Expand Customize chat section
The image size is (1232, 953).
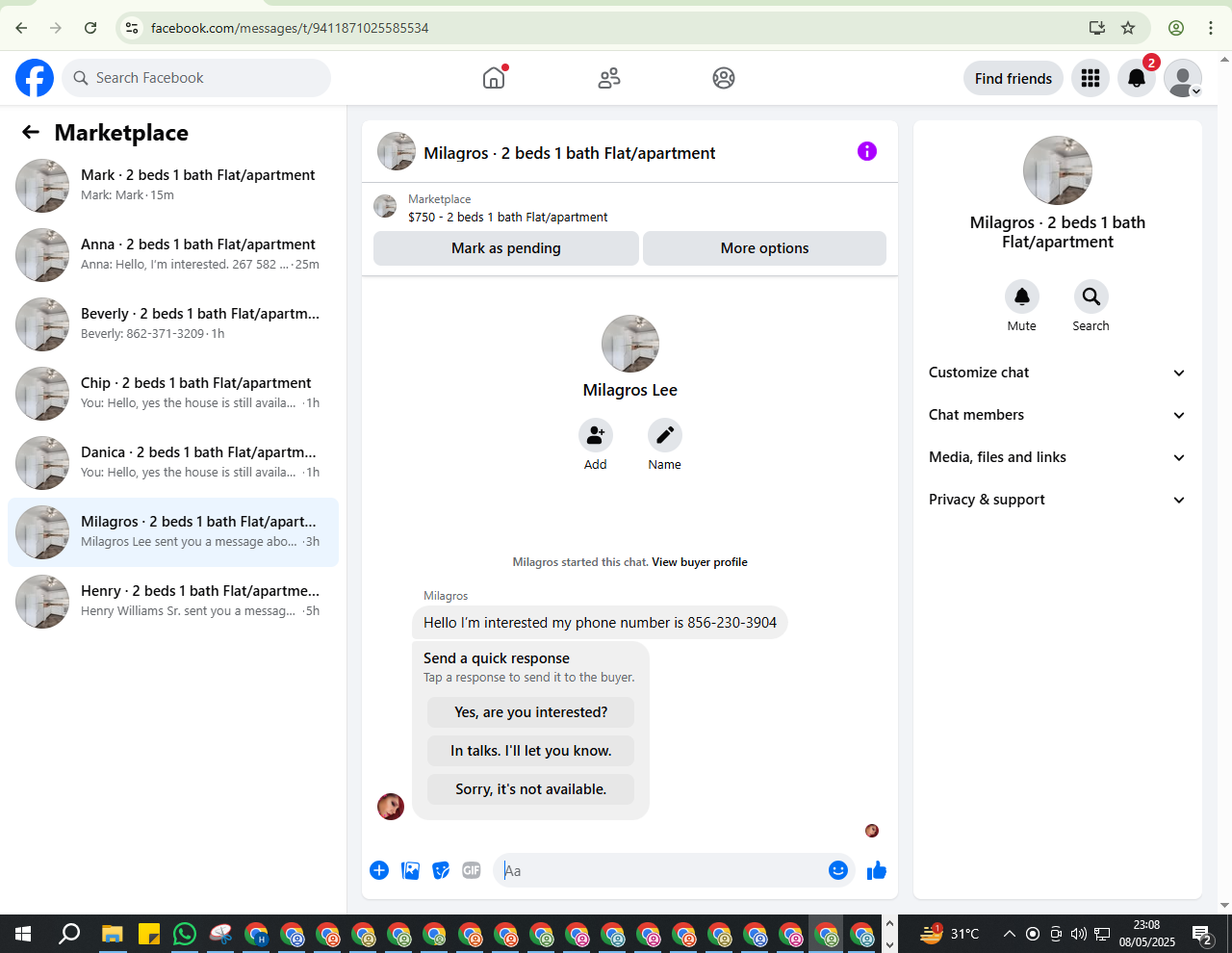point(1058,373)
